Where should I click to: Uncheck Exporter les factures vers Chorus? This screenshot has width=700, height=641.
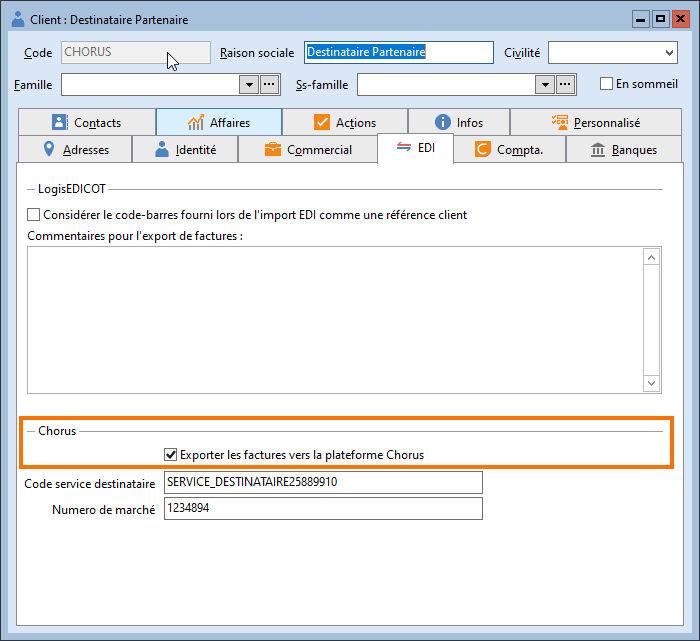click(171, 454)
